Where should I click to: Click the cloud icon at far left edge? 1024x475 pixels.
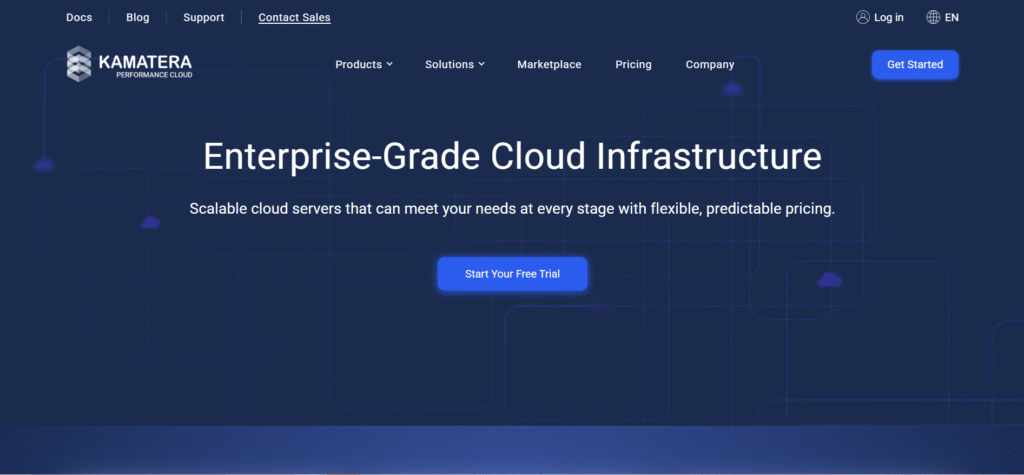point(44,164)
